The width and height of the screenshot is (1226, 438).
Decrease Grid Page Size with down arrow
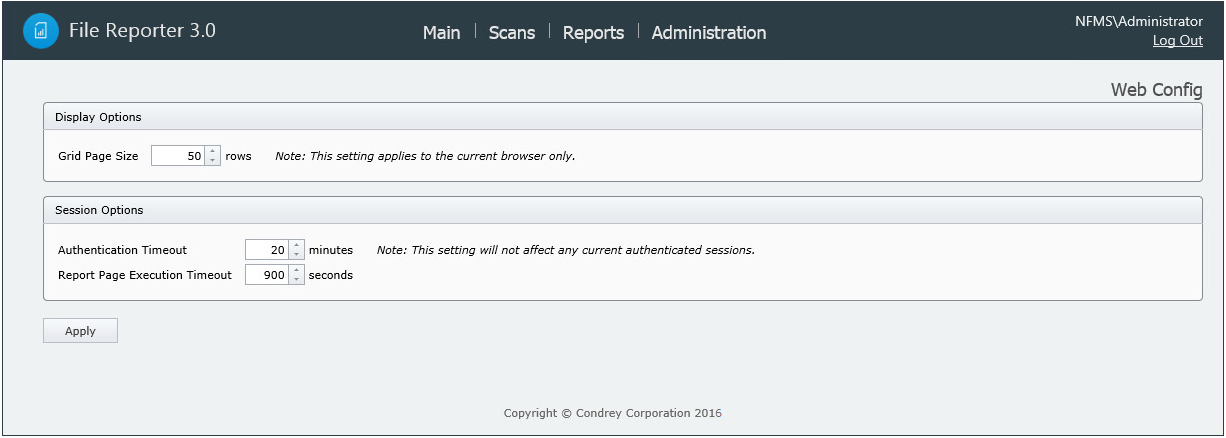pyautogui.click(x=212, y=161)
